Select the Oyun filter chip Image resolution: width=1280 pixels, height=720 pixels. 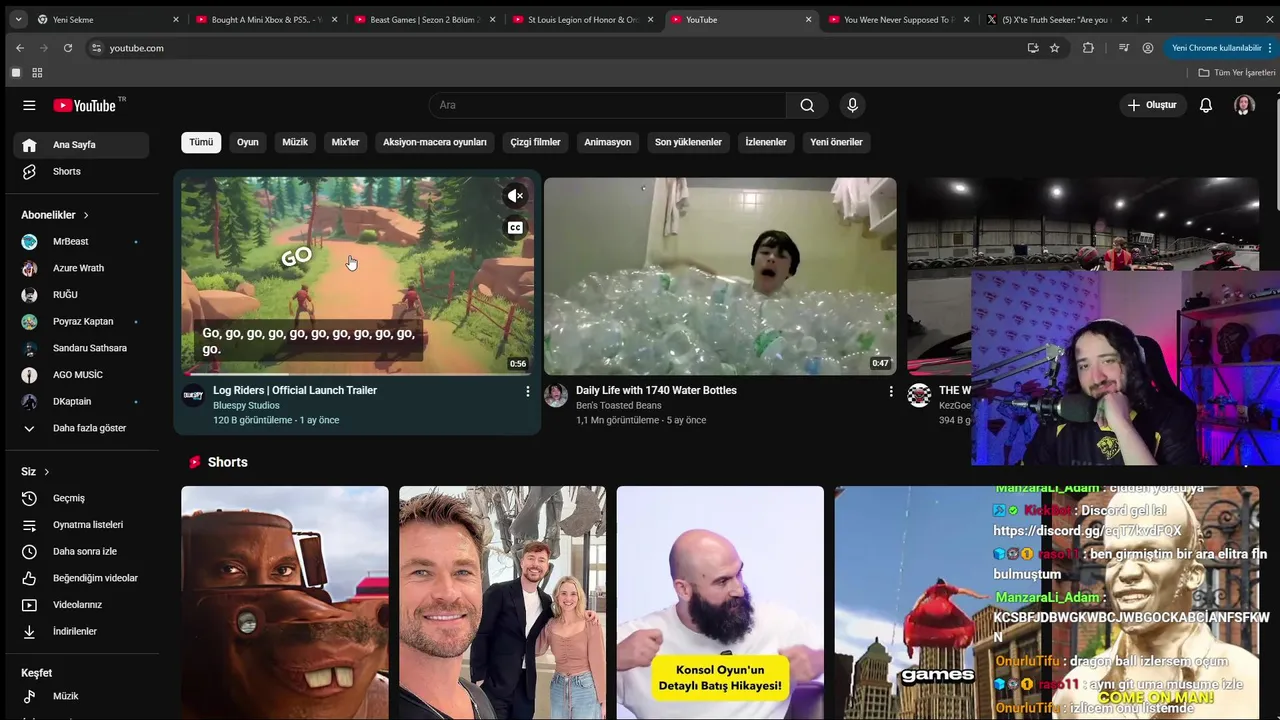(x=248, y=142)
